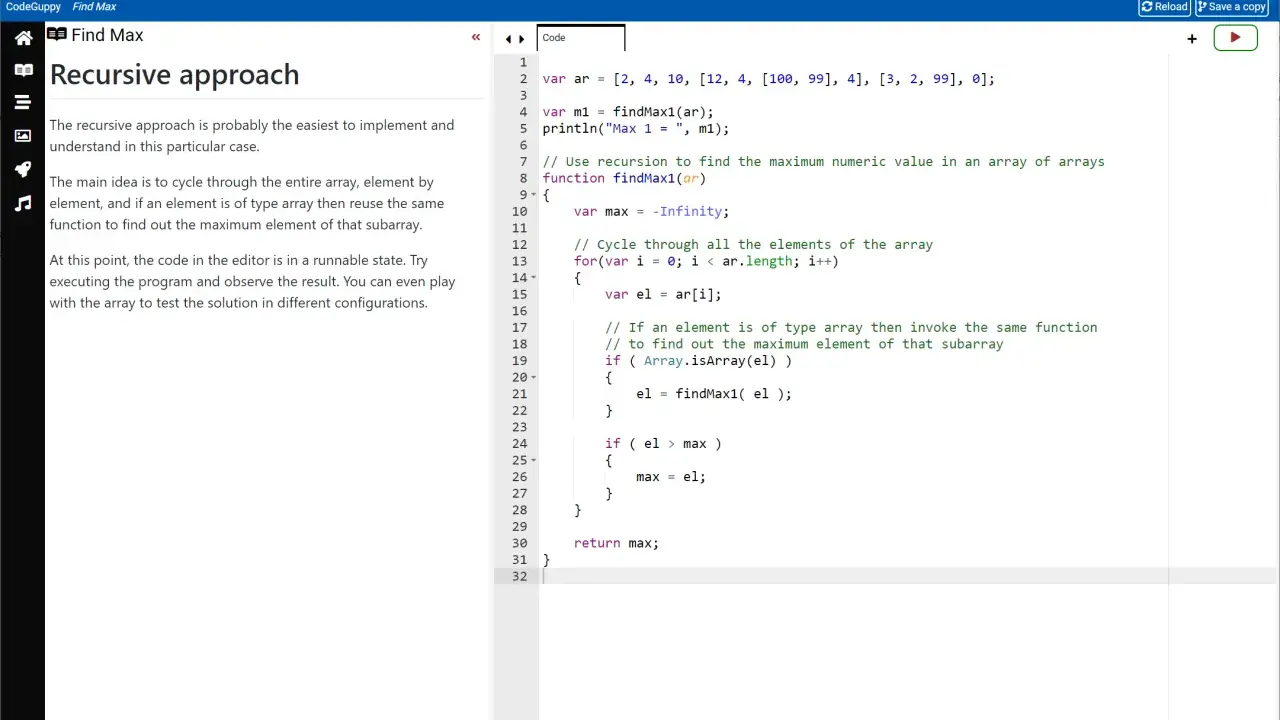
Task: Click the 'function findMax1(ar)' code line
Action: (x=624, y=178)
